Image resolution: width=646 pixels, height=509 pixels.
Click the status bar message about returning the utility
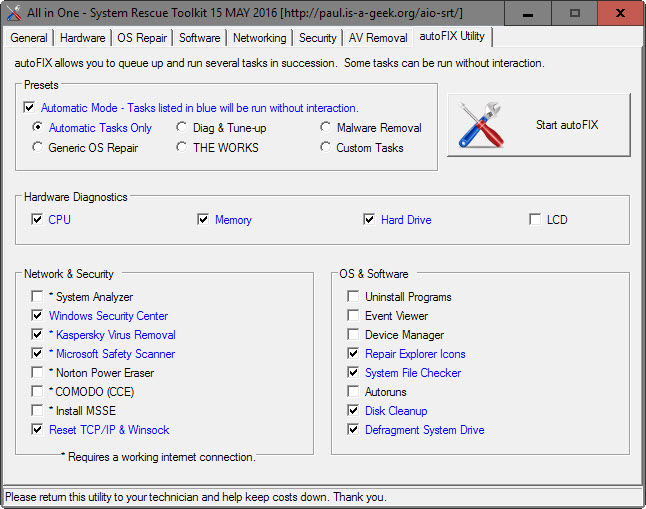click(196, 497)
